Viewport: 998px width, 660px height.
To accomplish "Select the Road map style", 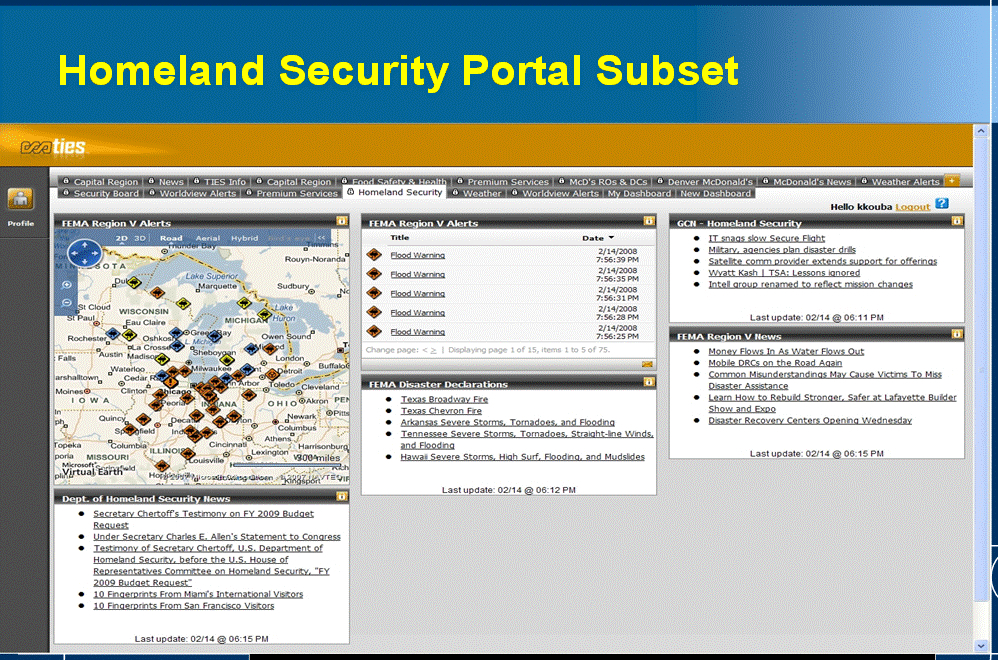I will 171,238.
